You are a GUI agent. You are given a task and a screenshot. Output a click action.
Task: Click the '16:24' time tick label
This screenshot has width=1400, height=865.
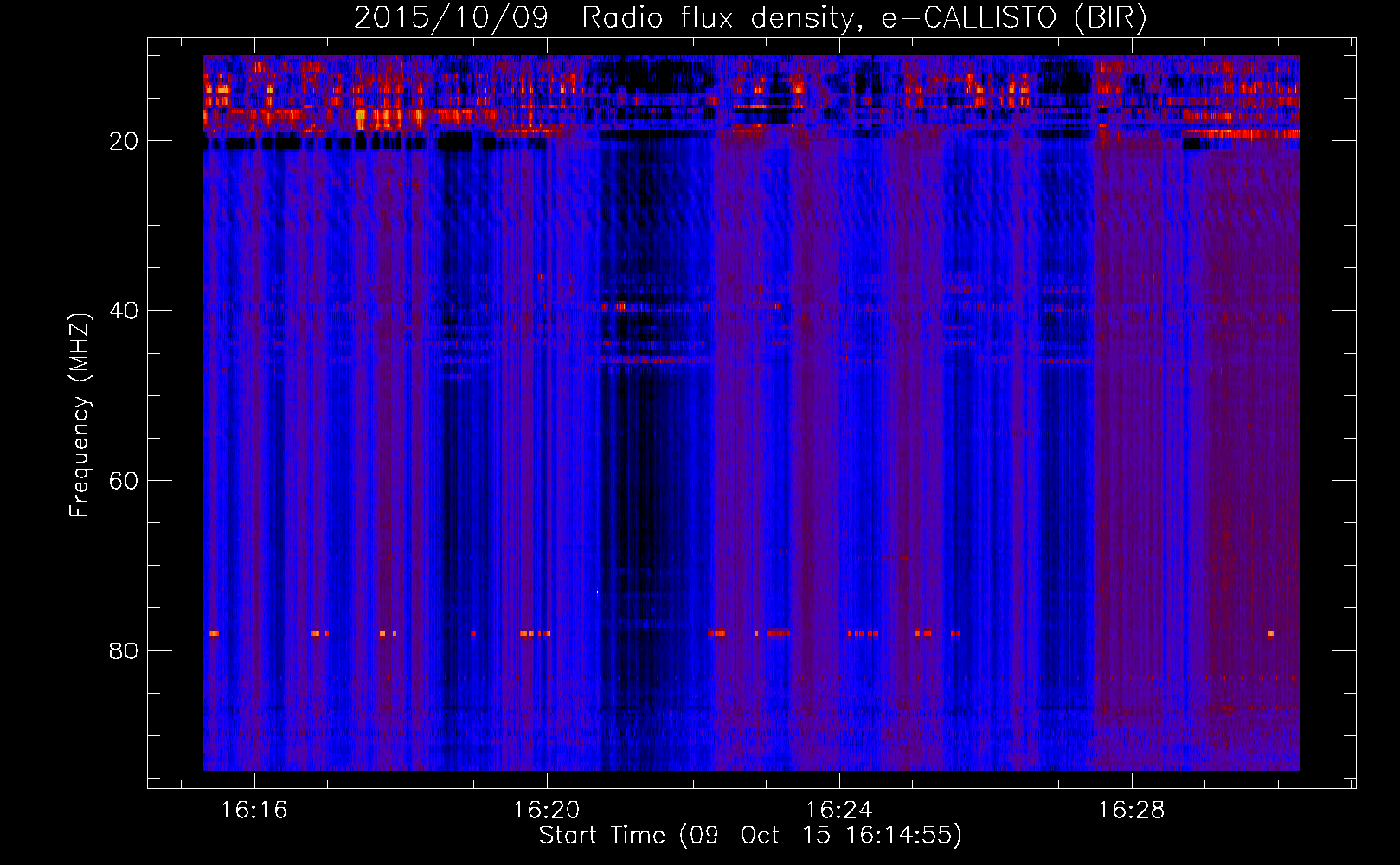(x=838, y=811)
